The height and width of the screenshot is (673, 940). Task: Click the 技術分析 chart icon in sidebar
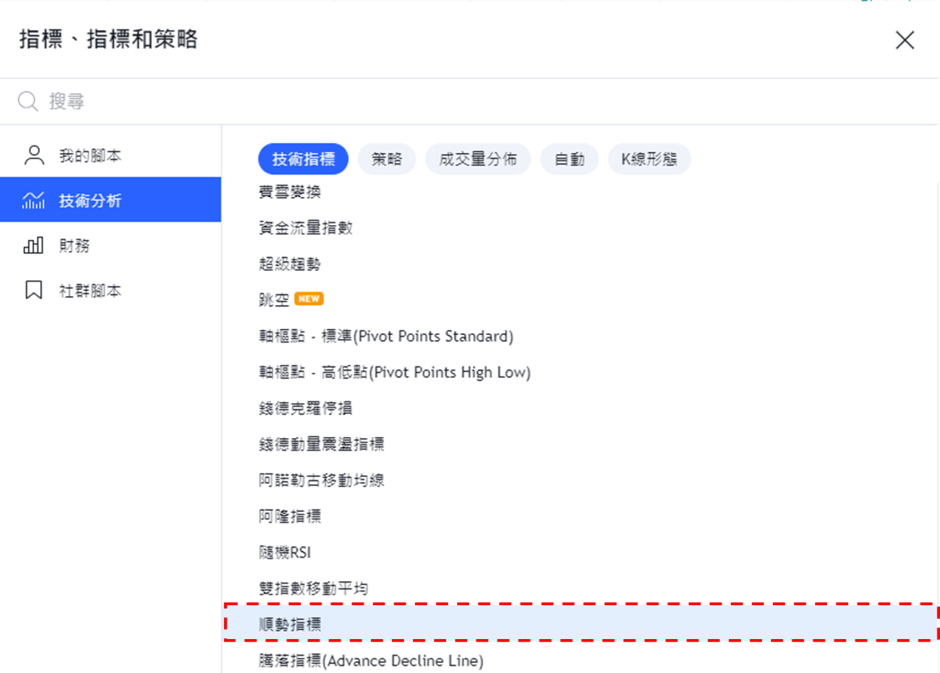[34, 201]
